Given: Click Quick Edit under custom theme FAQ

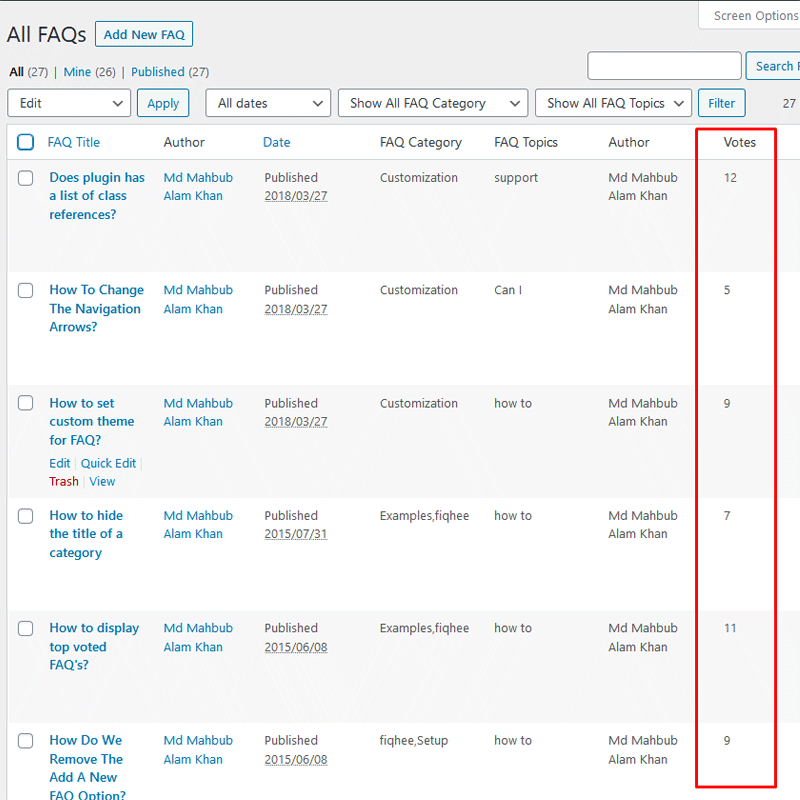Looking at the screenshot, I should coord(108,463).
